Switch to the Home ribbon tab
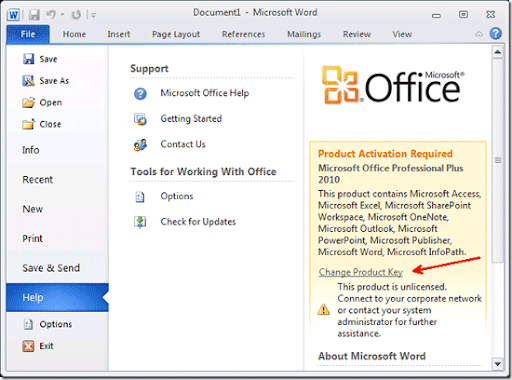This screenshot has height=380, width=512. [74, 34]
